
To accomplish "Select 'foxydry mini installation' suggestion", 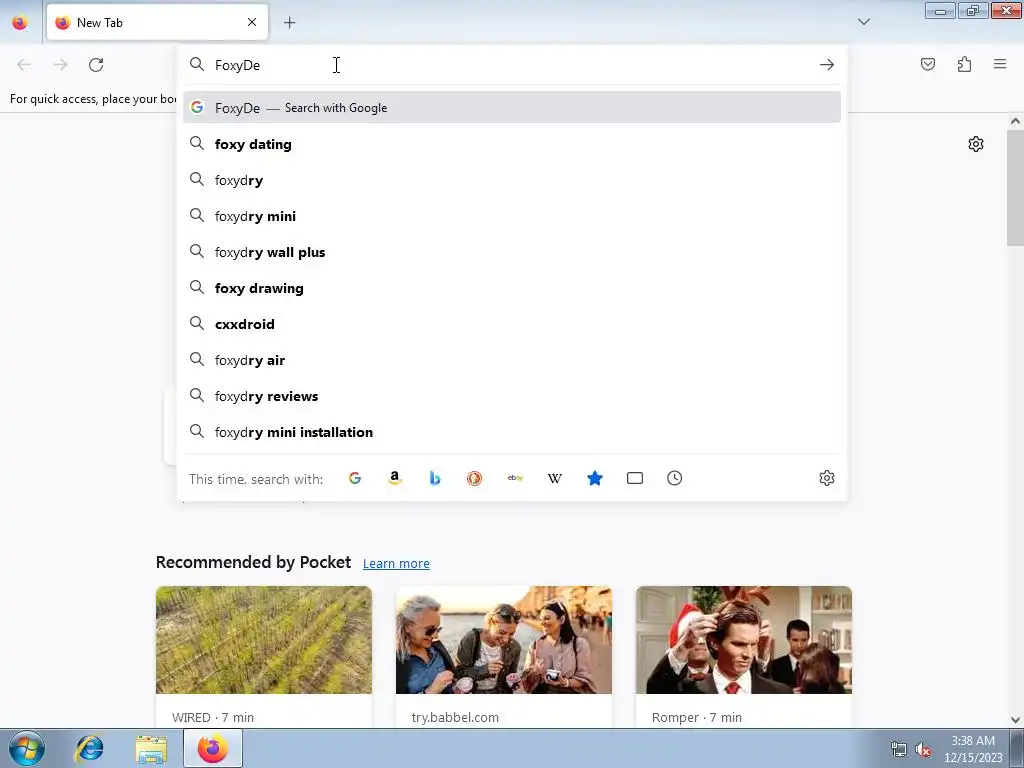I will 511,432.
